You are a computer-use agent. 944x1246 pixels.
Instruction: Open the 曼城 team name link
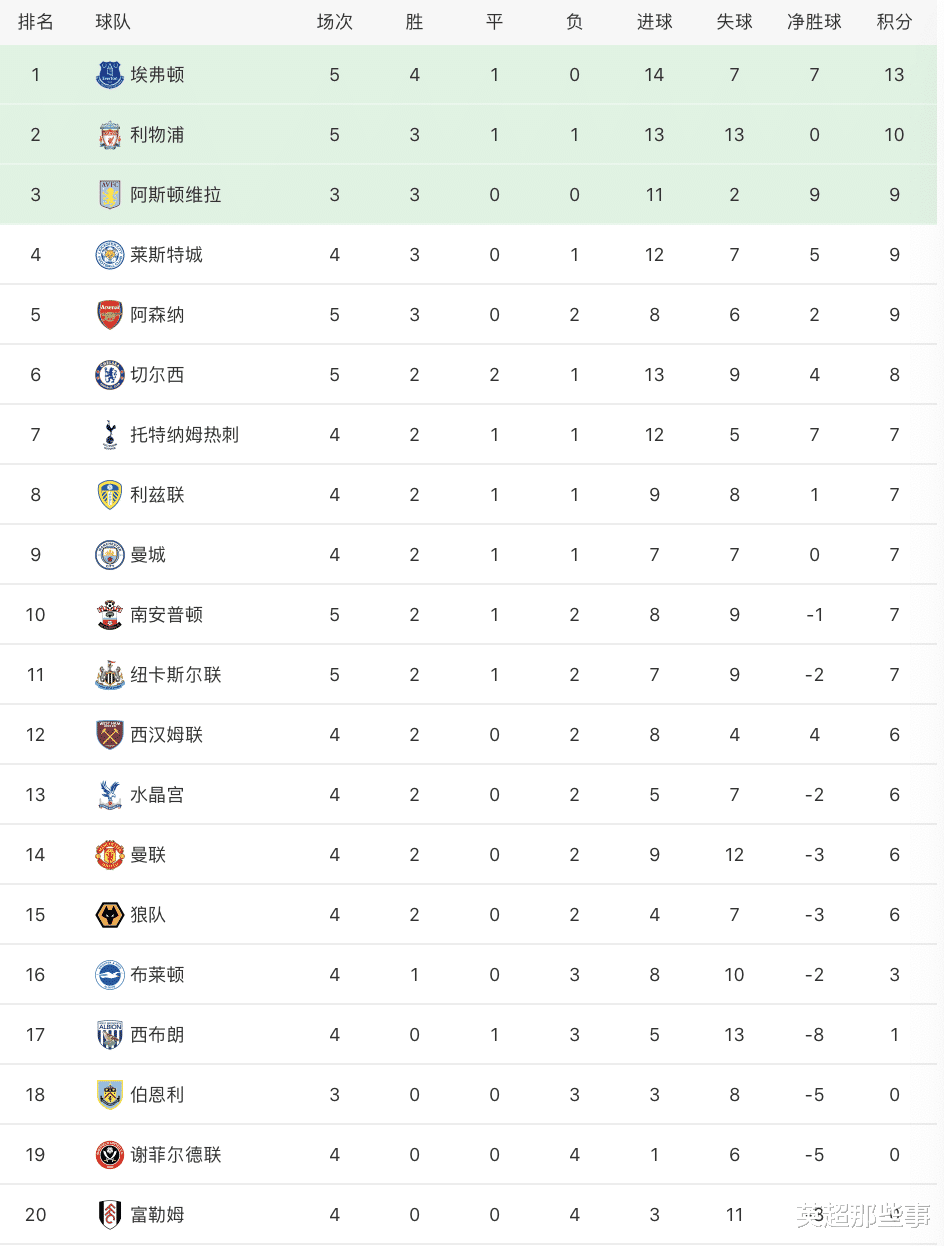(x=148, y=555)
